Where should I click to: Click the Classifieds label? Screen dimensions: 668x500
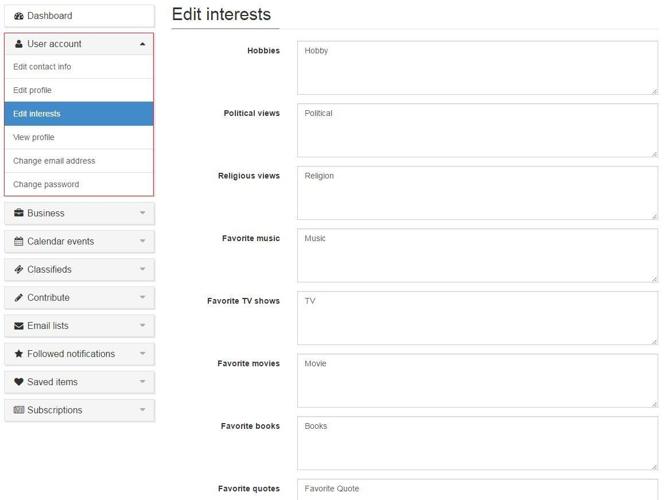pyautogui.click(x=49, y=269)
